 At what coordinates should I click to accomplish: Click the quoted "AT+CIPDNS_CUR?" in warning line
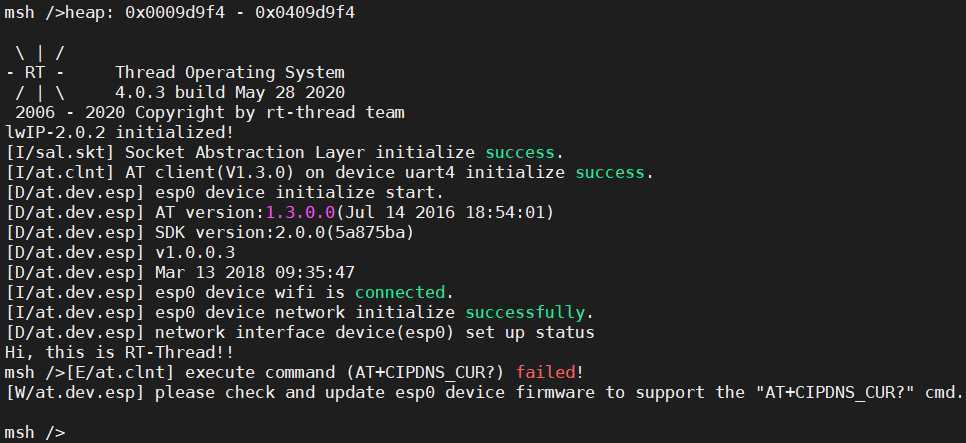836,392
